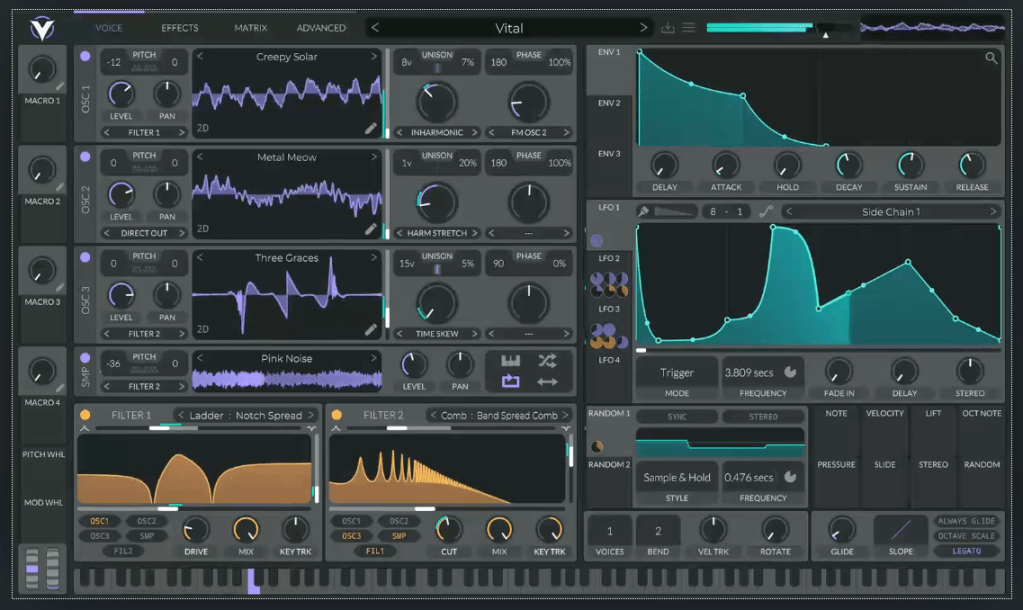Toggle sample loop icon
Image resolution: width=1023 pixels, height=610 pixels.
tap(510, 381)
